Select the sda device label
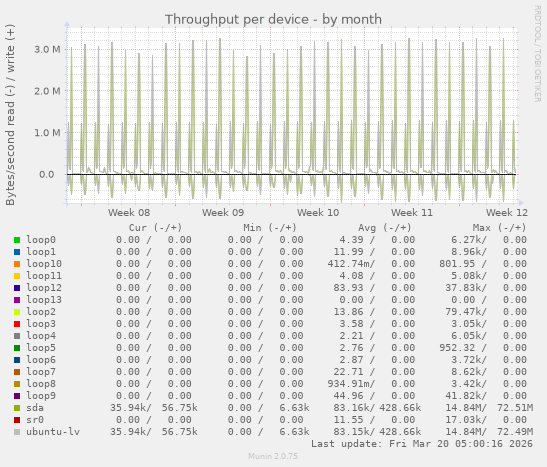This screenshot has height=467, width=547. tap(35, 408)
